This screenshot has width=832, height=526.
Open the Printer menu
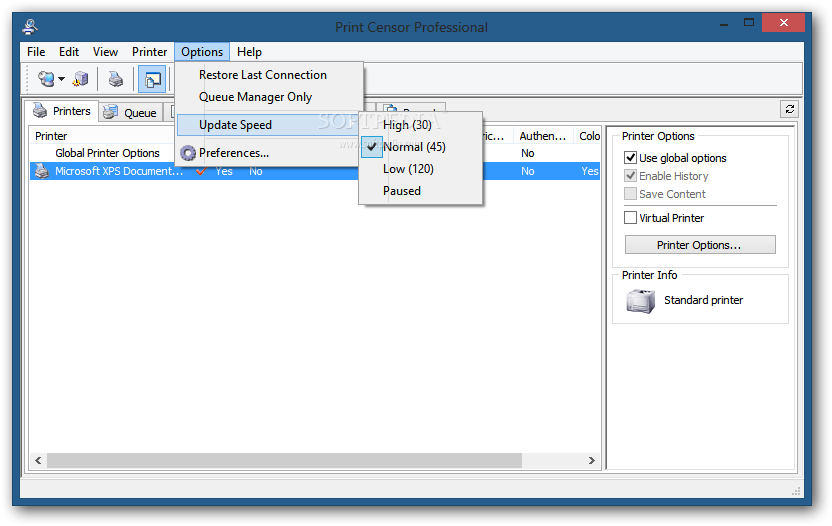[149, 52]
